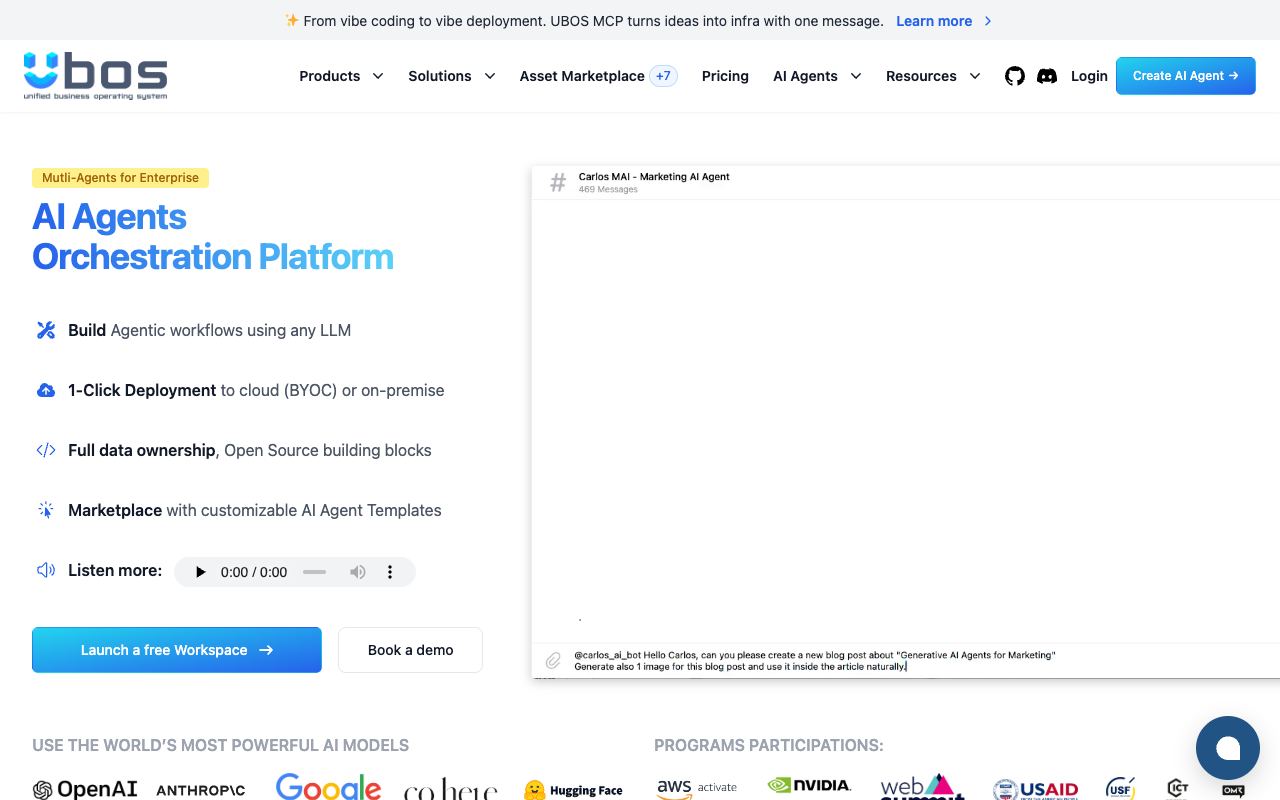Click the cursor click icon beside Marketplace
Viewport: 1280px width, 800px height.
46,510
